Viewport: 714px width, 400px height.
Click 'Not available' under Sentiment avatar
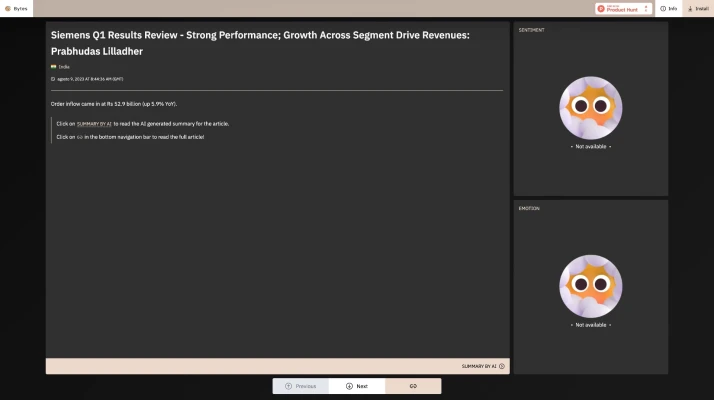pos(591,147)
